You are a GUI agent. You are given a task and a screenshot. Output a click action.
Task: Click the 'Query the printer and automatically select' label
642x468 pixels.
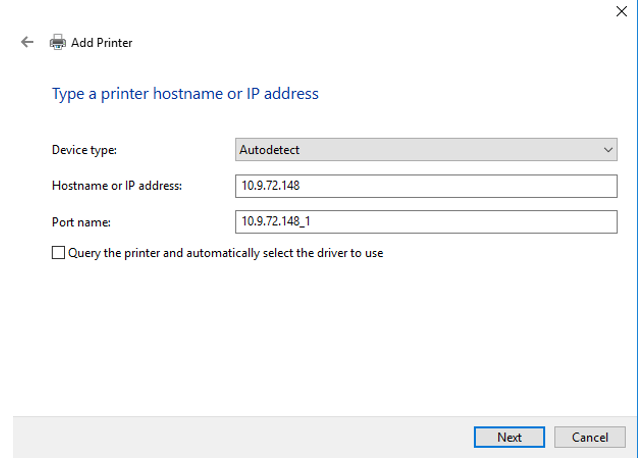(x=225, y=253)
